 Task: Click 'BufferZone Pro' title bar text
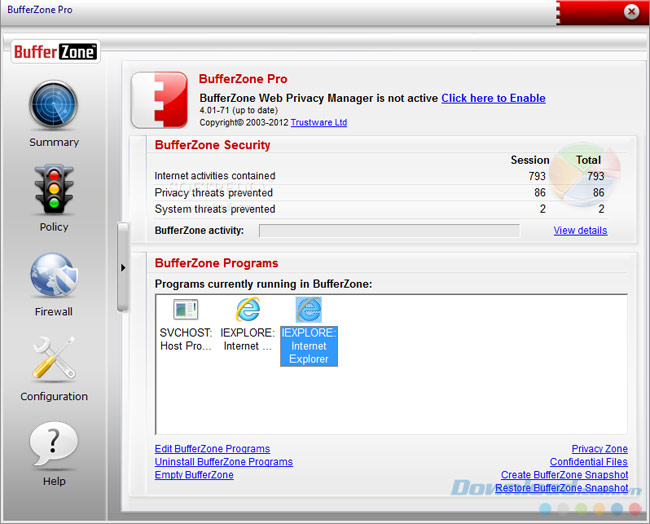pos(40,10)
